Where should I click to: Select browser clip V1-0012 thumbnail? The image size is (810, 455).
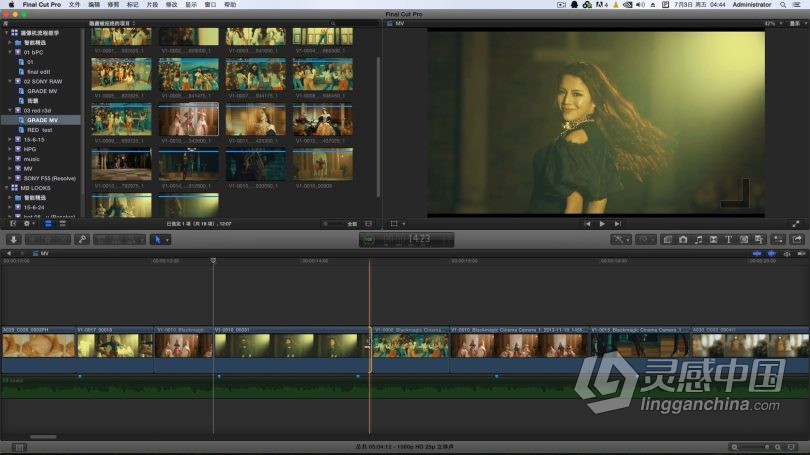point(323,119)
